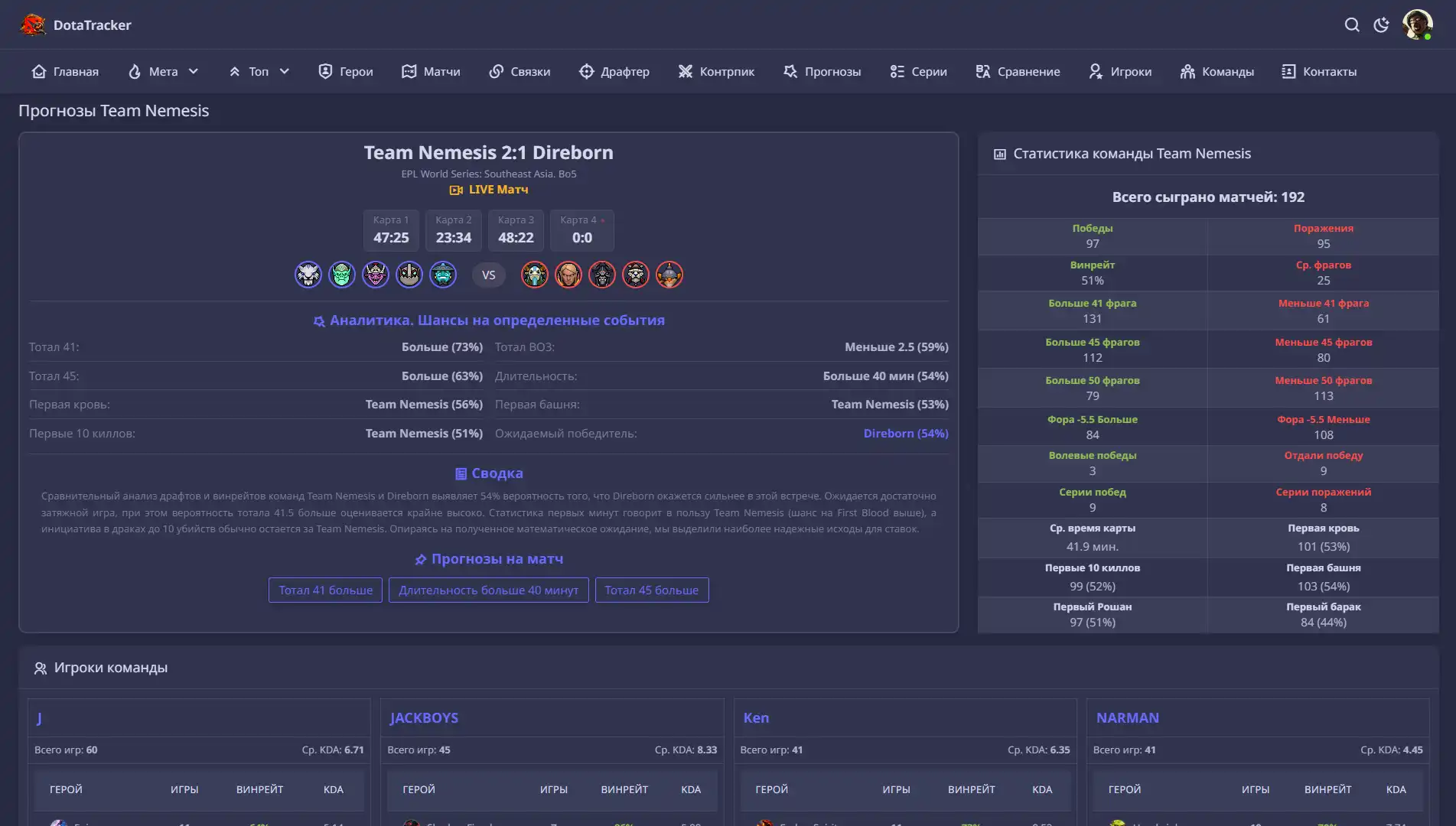Click the blue-faced hero with hat icon
The width and height of the screenshot is (1456, 826).
coord(443,275)
